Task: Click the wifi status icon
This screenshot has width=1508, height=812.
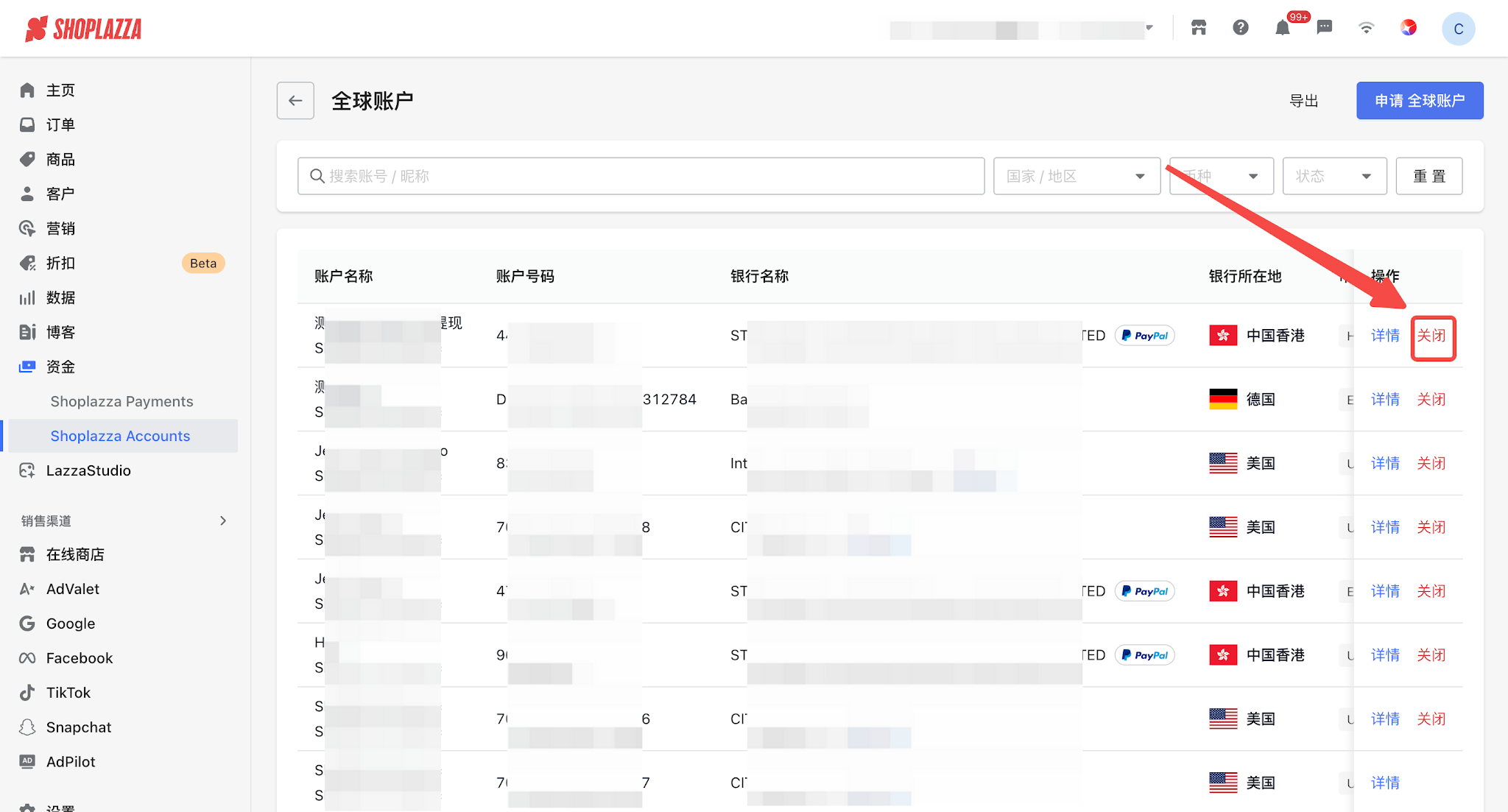Action: (x=1367, y=28)
